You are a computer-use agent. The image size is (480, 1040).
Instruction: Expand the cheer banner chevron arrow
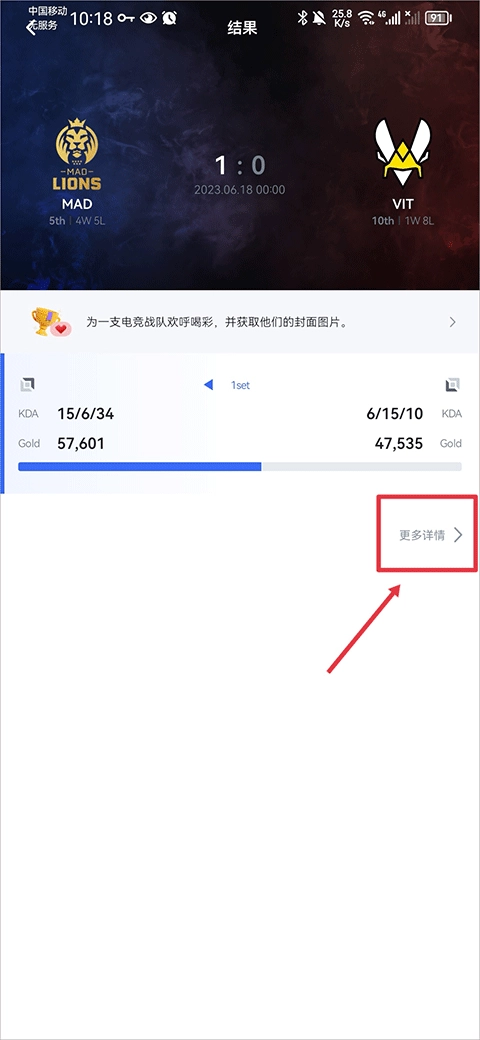point(452,322)
